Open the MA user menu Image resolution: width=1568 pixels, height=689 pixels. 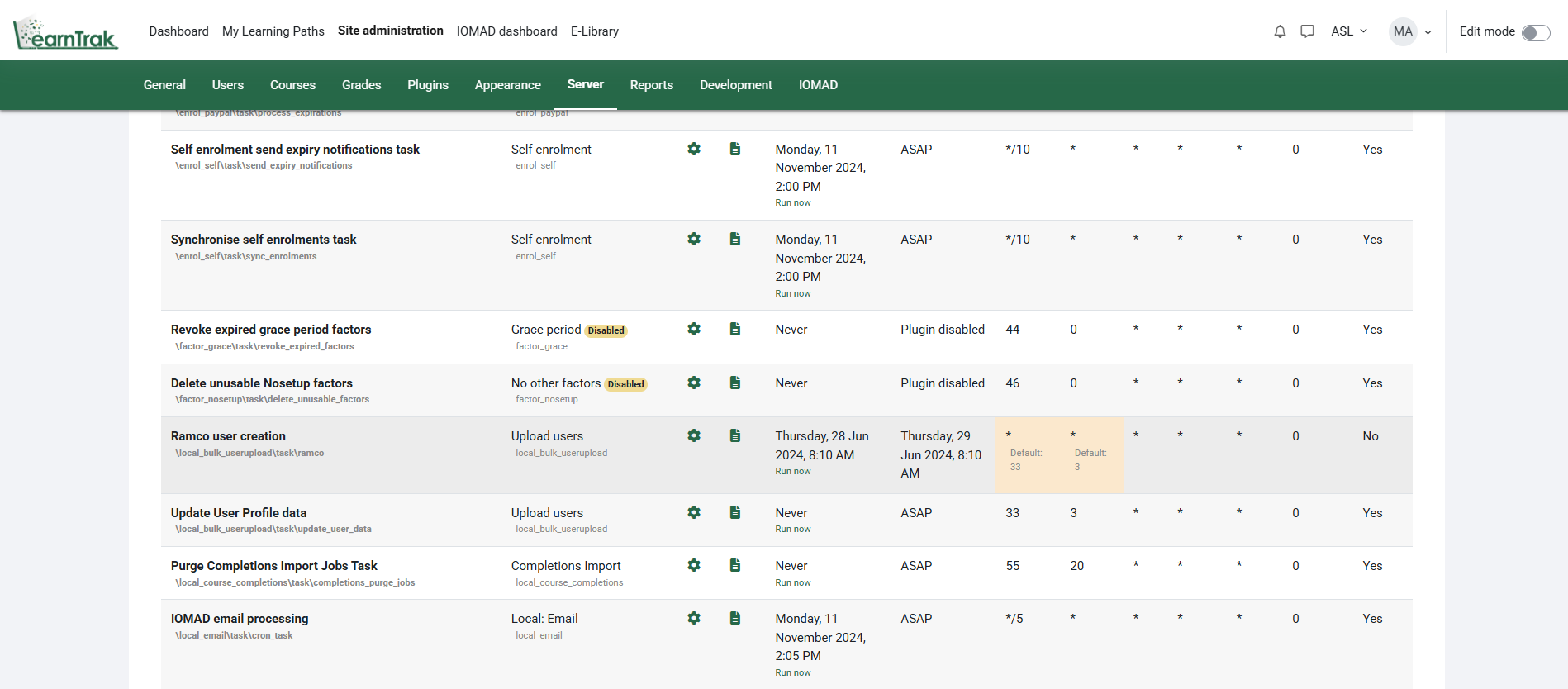1411,31
